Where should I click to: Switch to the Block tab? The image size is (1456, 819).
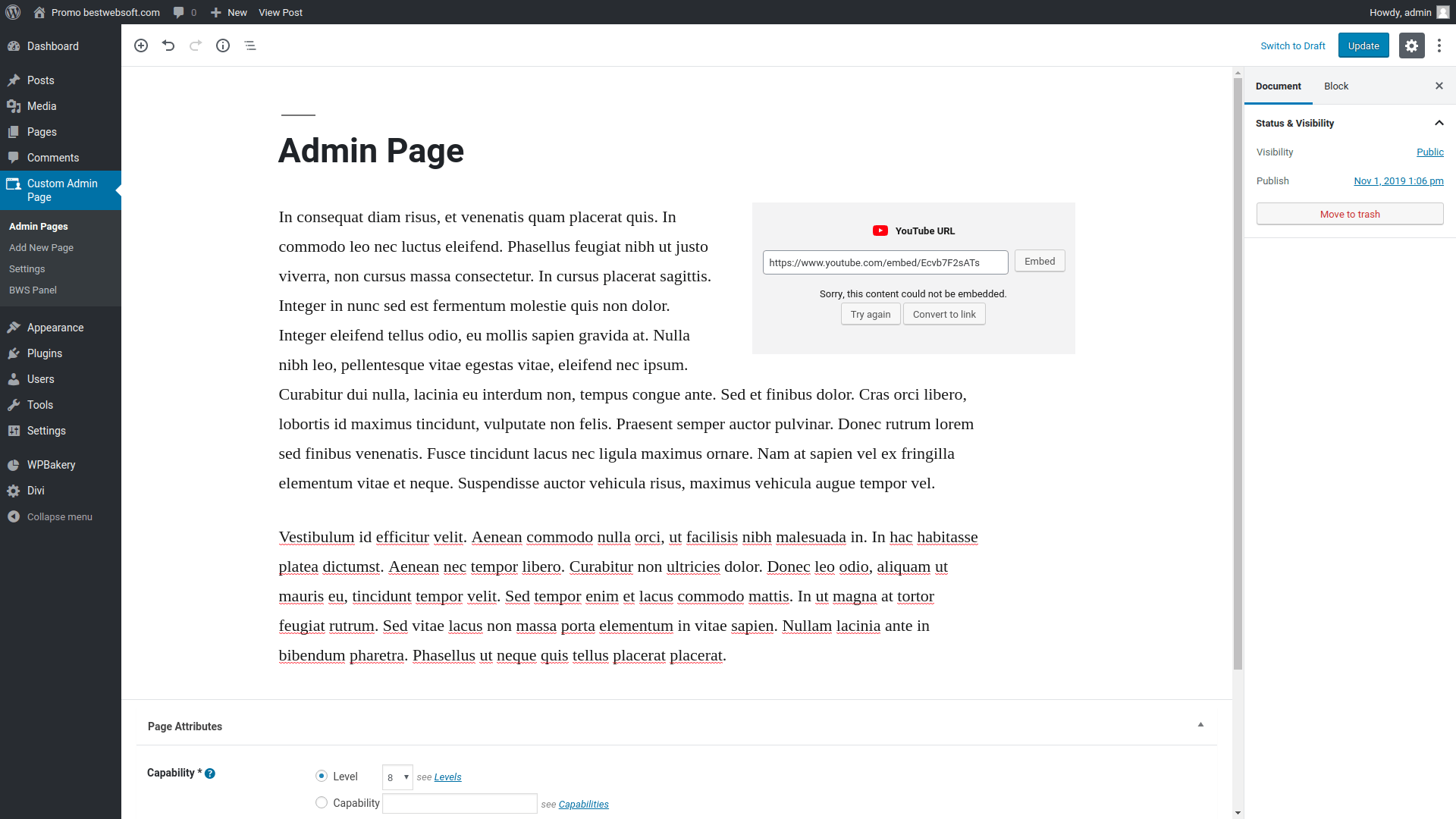[1335, 86]
